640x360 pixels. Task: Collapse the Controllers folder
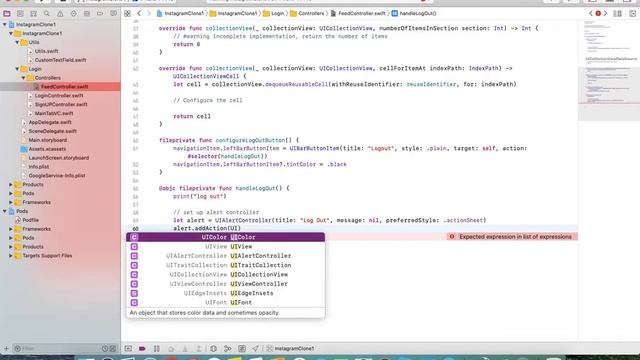point(23,78)
